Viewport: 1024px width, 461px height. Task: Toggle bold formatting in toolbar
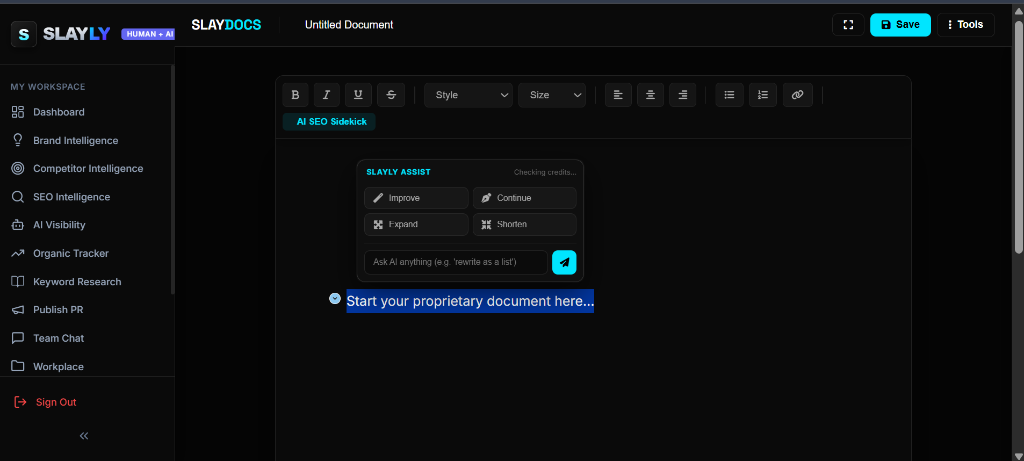(295, 95)
